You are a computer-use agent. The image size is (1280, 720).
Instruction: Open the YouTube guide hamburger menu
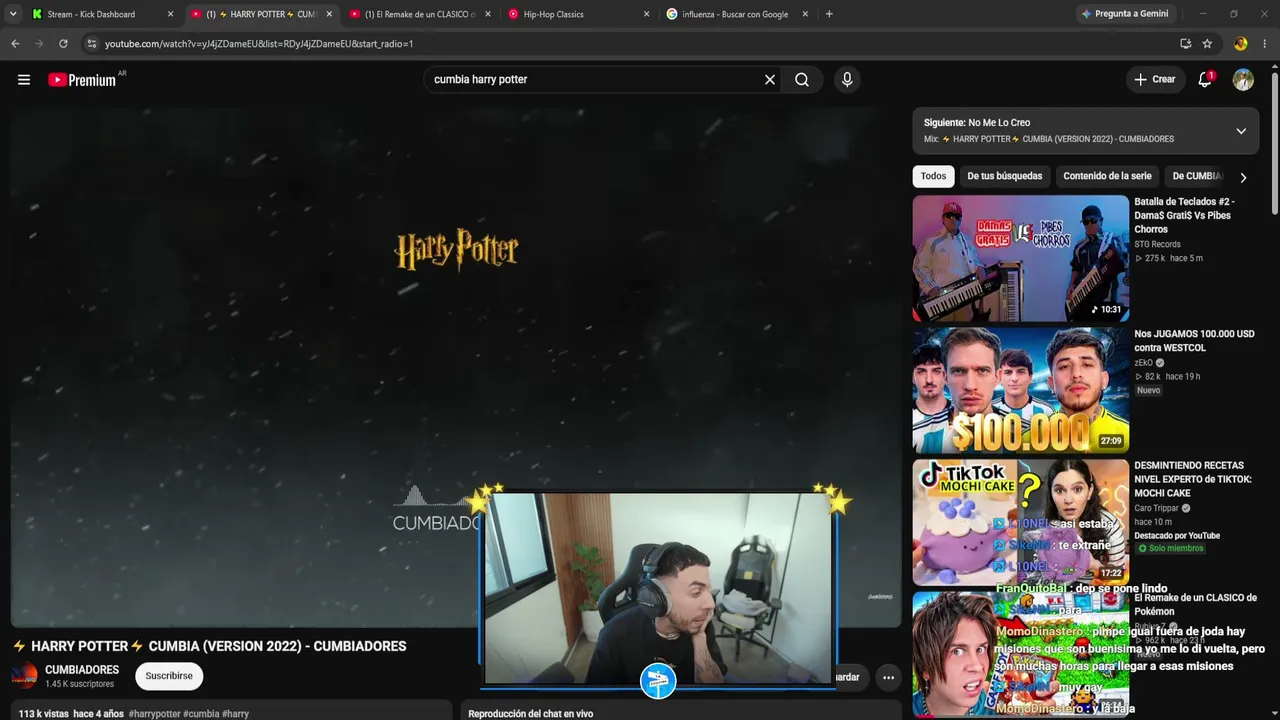pos(24,80)
